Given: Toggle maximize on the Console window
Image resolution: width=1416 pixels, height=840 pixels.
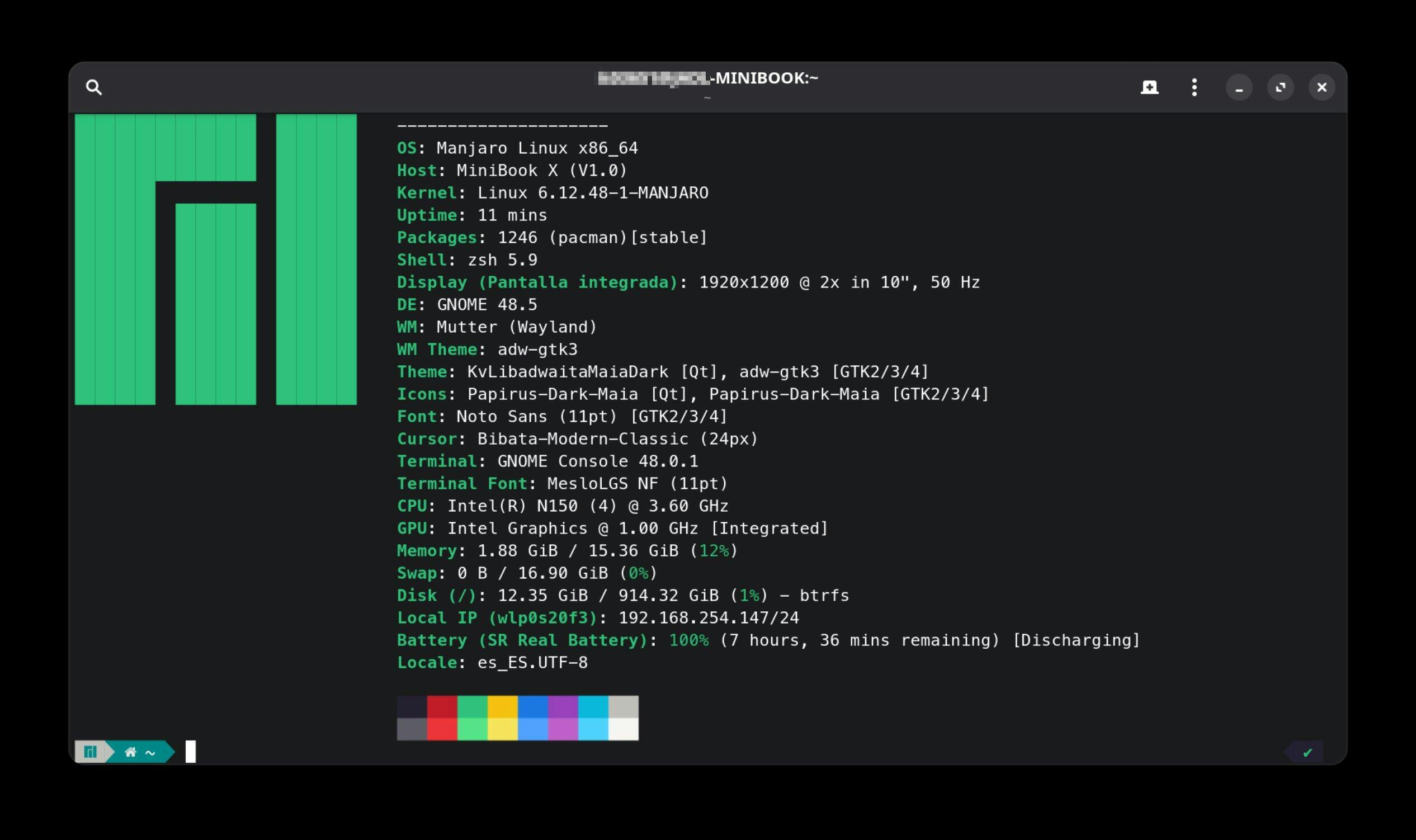Looking at the screenshot, I should pyautogui.click(x=1280, y=88).
